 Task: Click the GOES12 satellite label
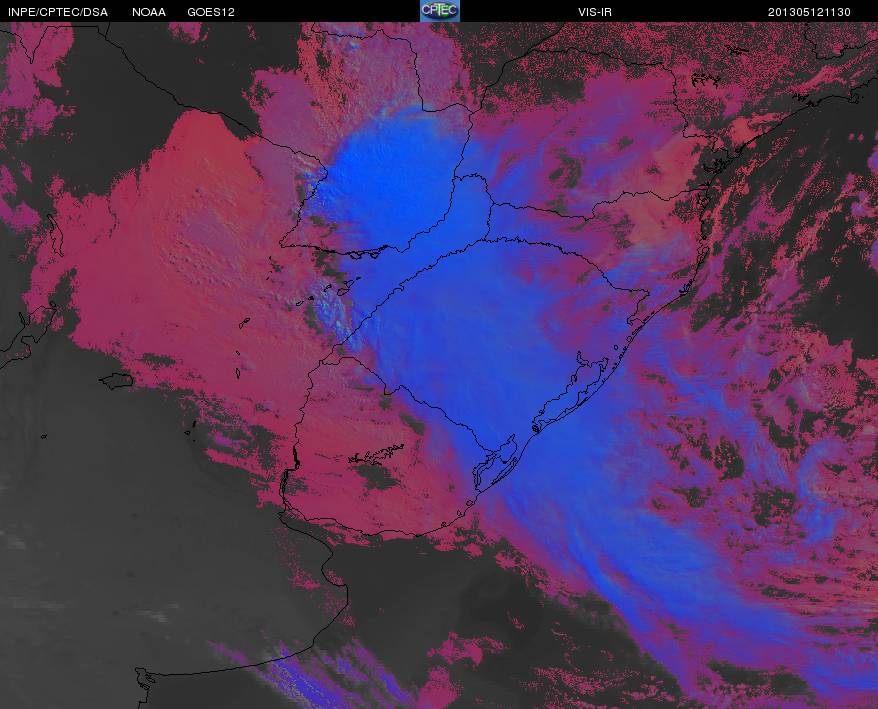[211, 12]
